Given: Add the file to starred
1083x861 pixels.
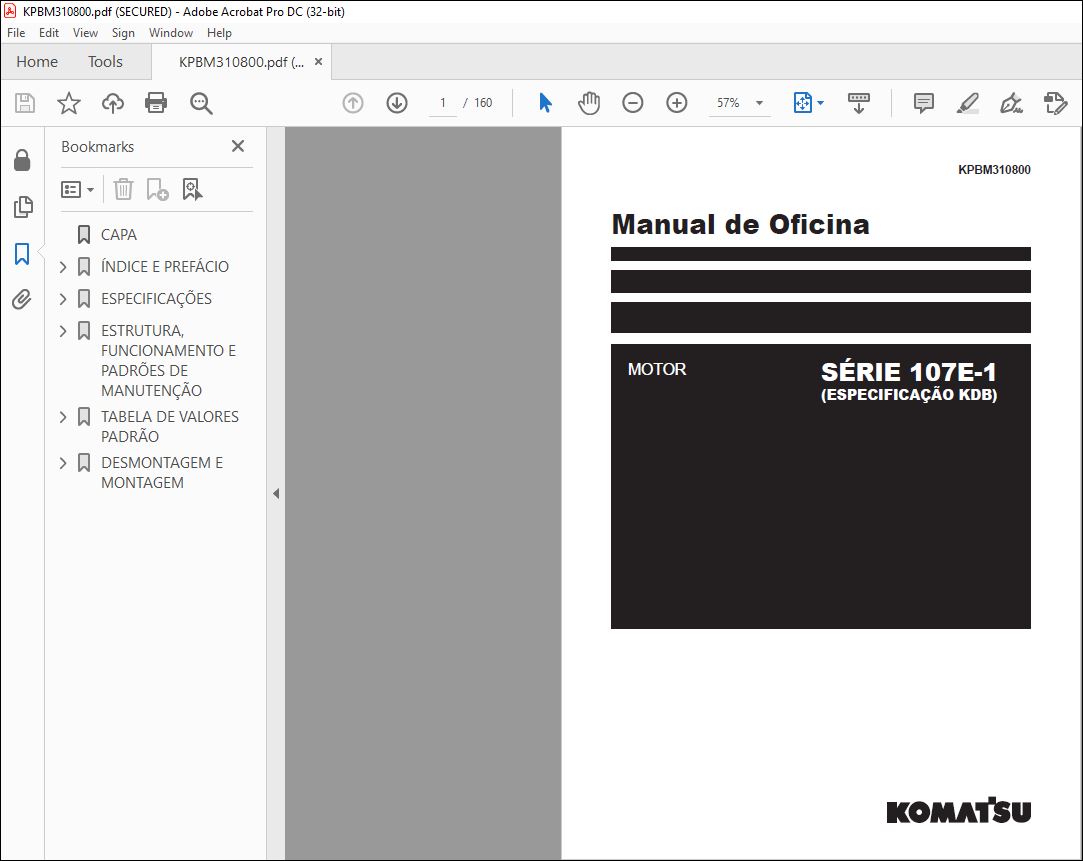Looking at the screenshot, I should (x=68, y=103).
